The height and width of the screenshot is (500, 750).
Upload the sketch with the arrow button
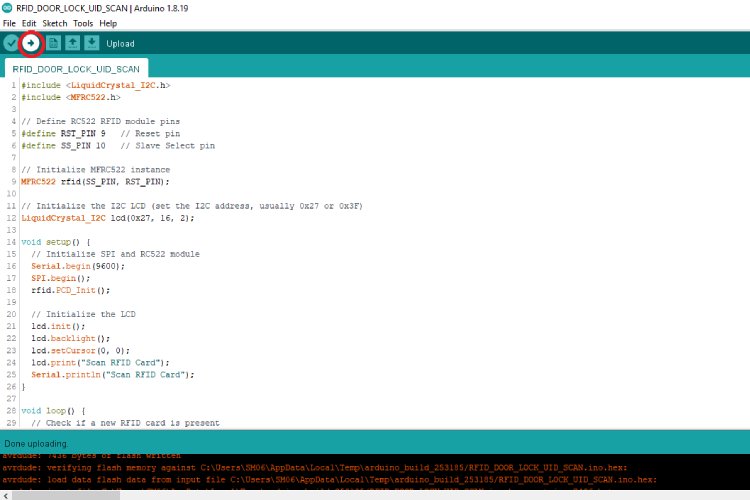coord(31,44)
